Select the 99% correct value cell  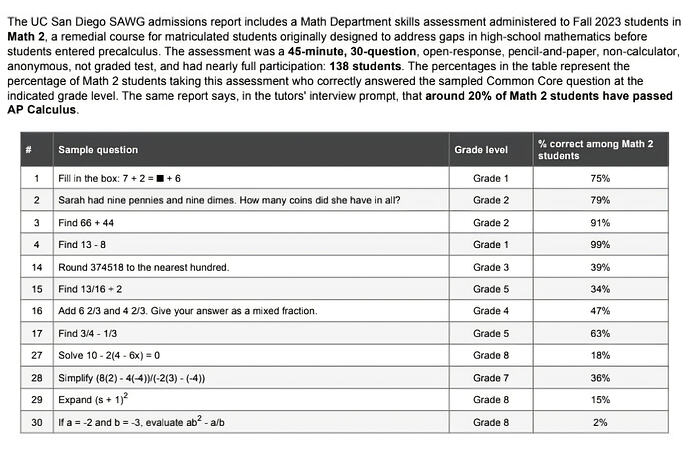coord(601,245)
